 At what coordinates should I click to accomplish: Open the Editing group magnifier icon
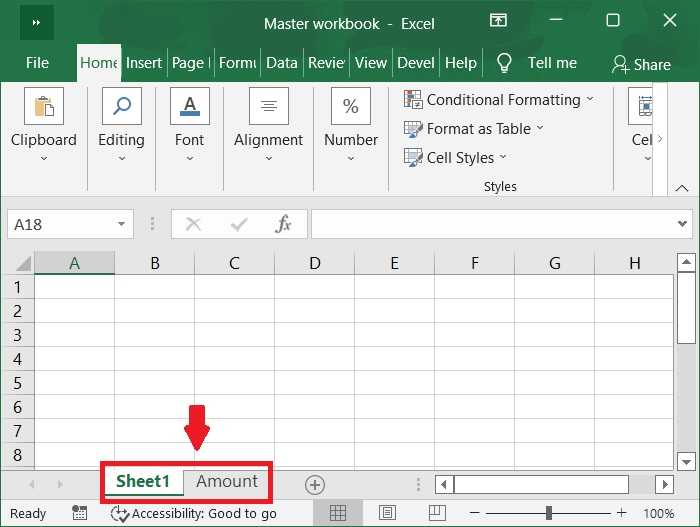[x=122, y=106]
